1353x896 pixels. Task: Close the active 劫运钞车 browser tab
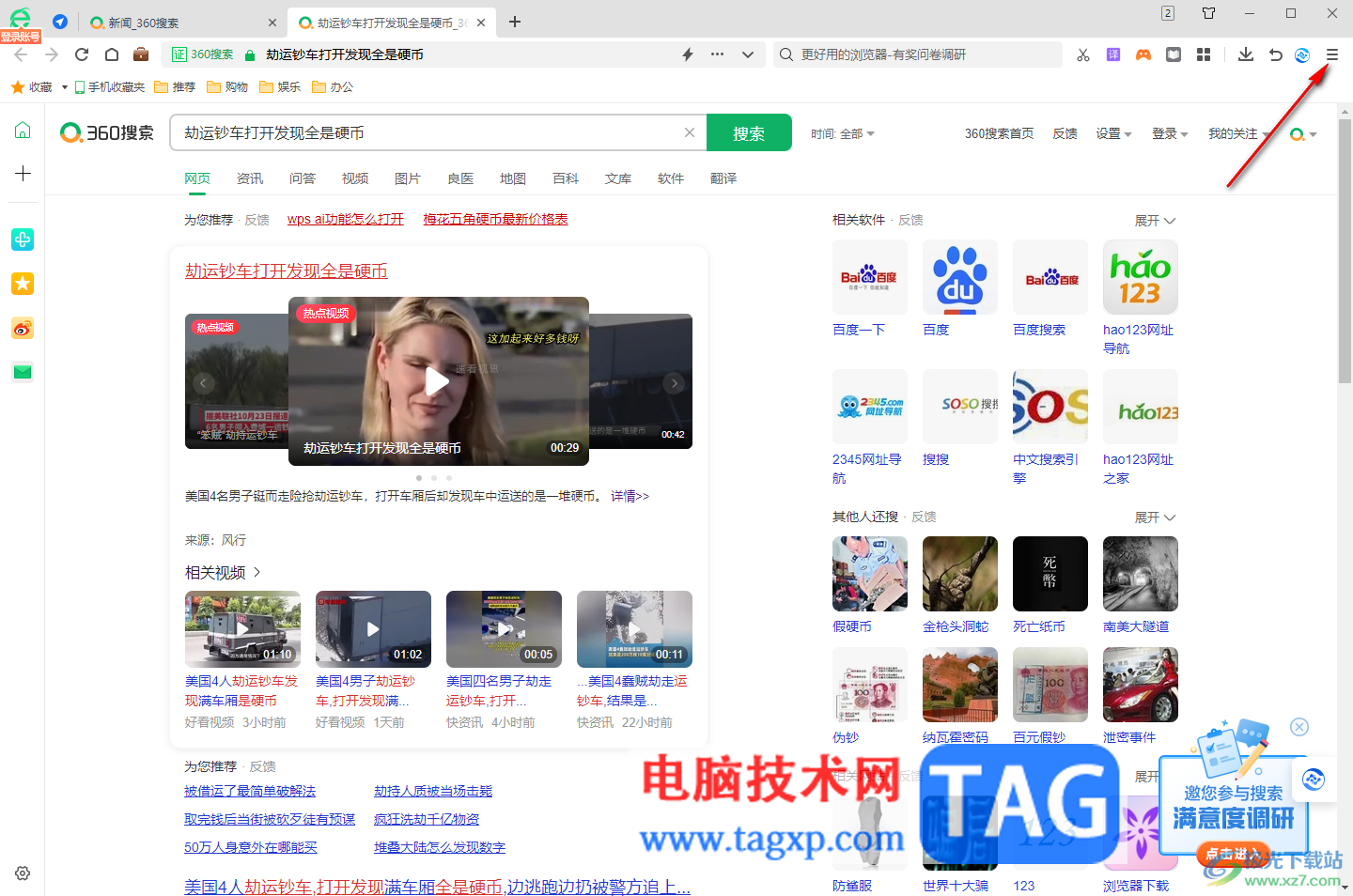[x=481, y=23]
